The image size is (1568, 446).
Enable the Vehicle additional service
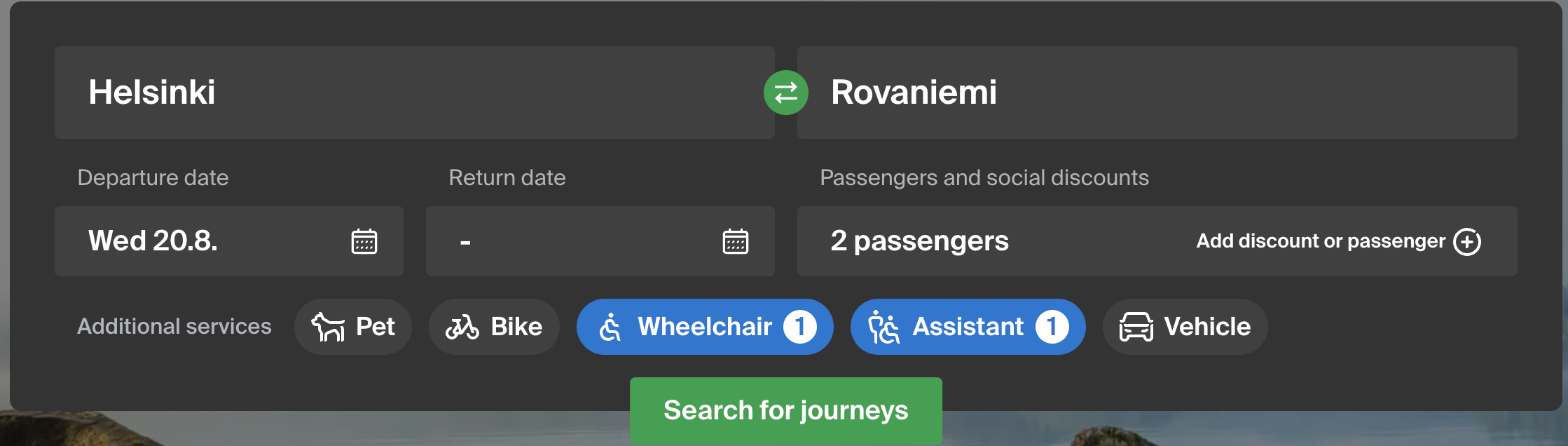click(x=1185, y=327)
